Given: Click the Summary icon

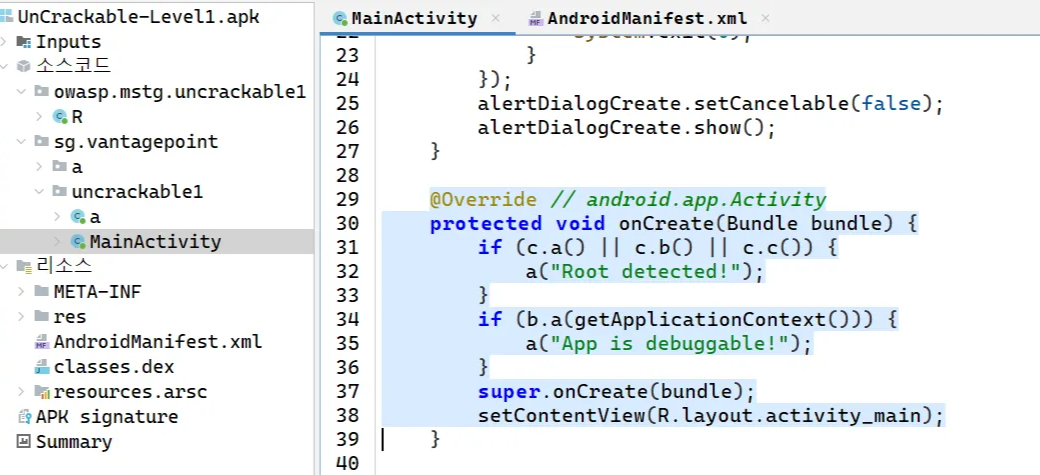Looking at the screenshot, I should [x=24, y=442].
